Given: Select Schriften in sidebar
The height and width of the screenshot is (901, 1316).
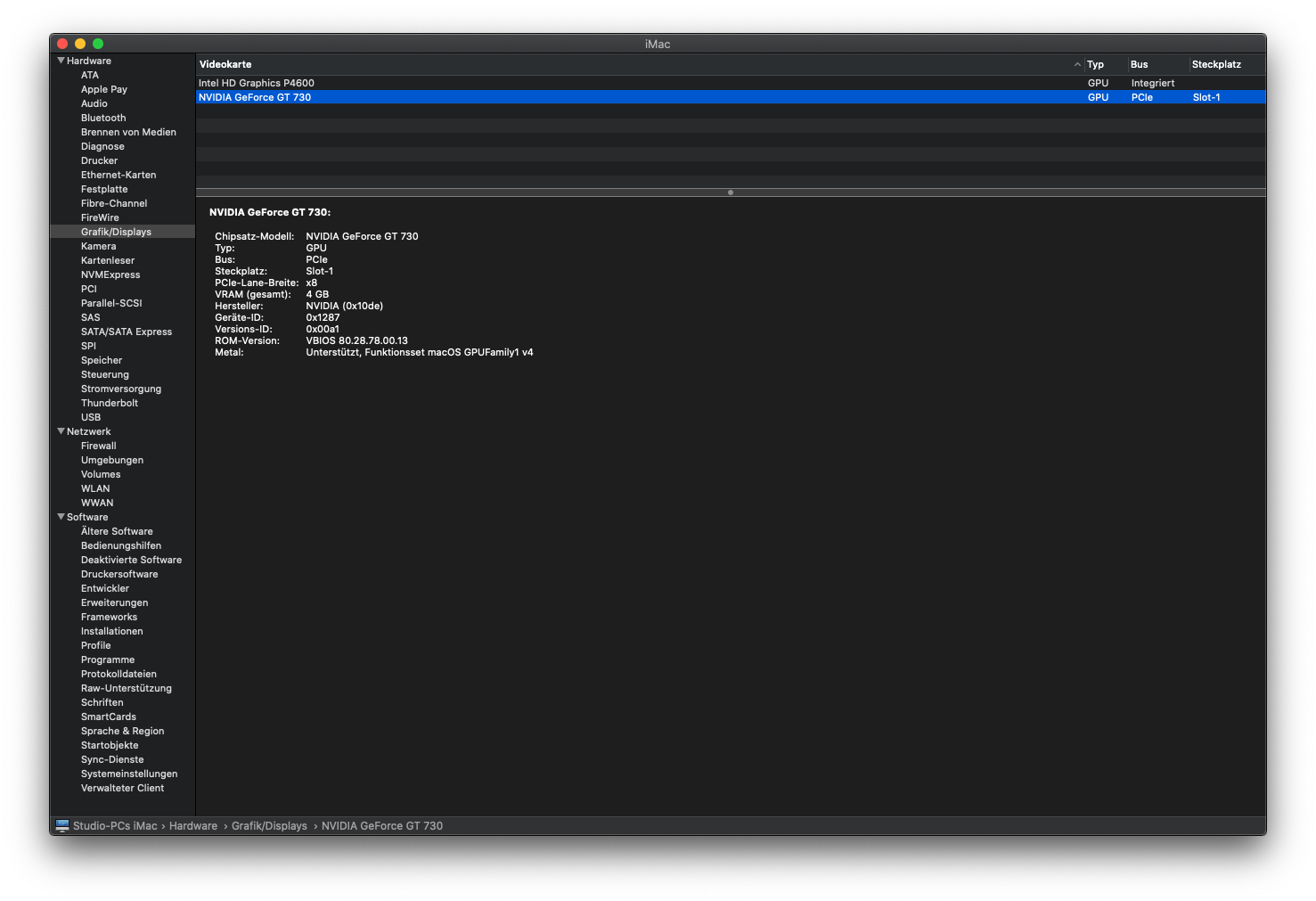Looking at the screenshot, I should [x=102, y=702].
